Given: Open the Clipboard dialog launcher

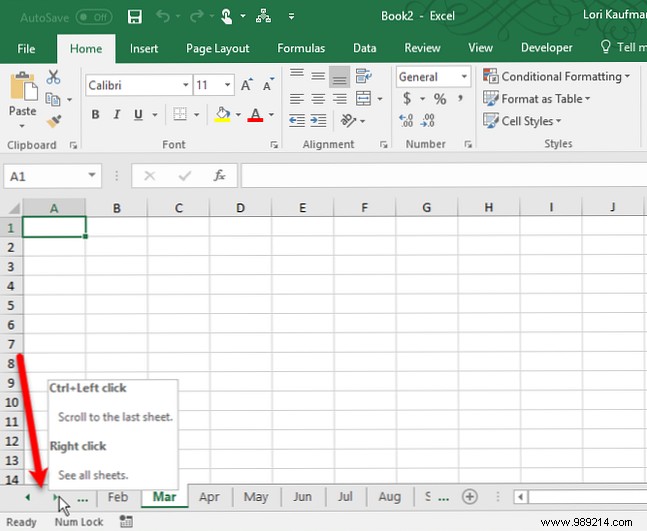Looking at the screenshot, I should coord(73,145).
